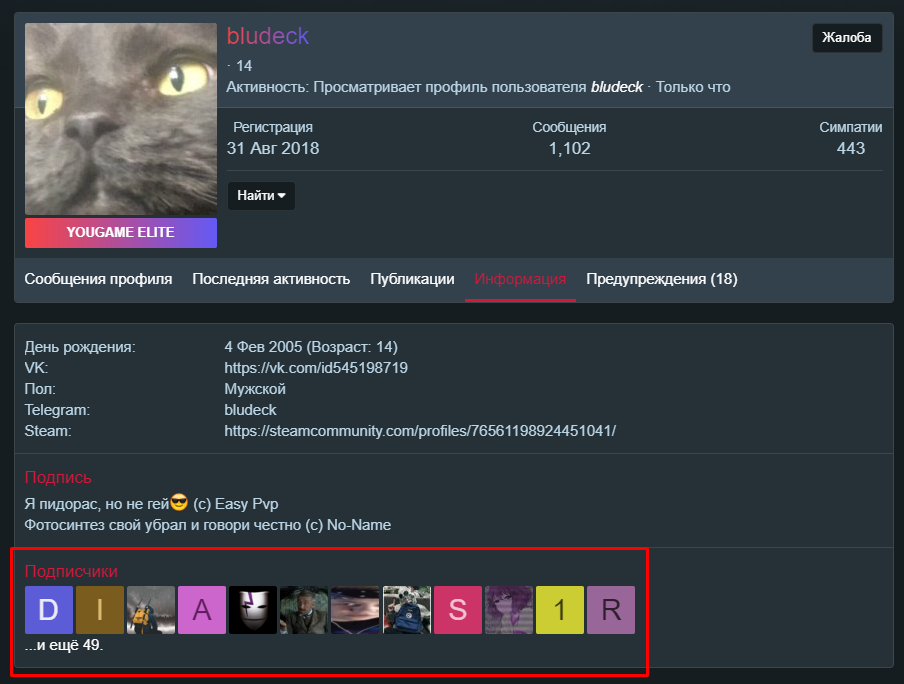Switch to the Публикации tab
904x684 pixels.
click(x=412, y=279)
